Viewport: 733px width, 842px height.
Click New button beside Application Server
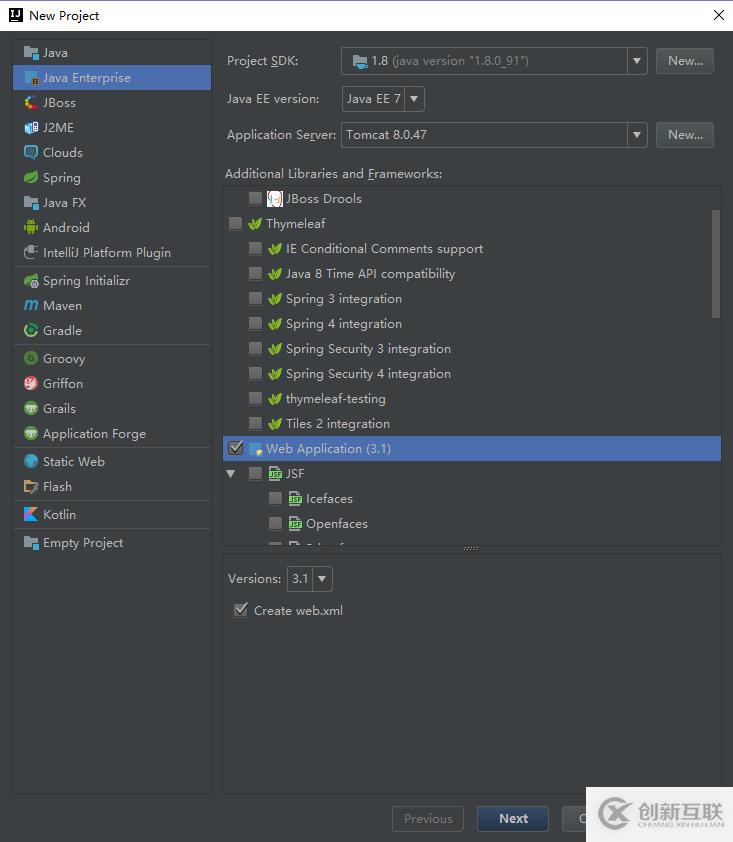click(x=685, y=134)
